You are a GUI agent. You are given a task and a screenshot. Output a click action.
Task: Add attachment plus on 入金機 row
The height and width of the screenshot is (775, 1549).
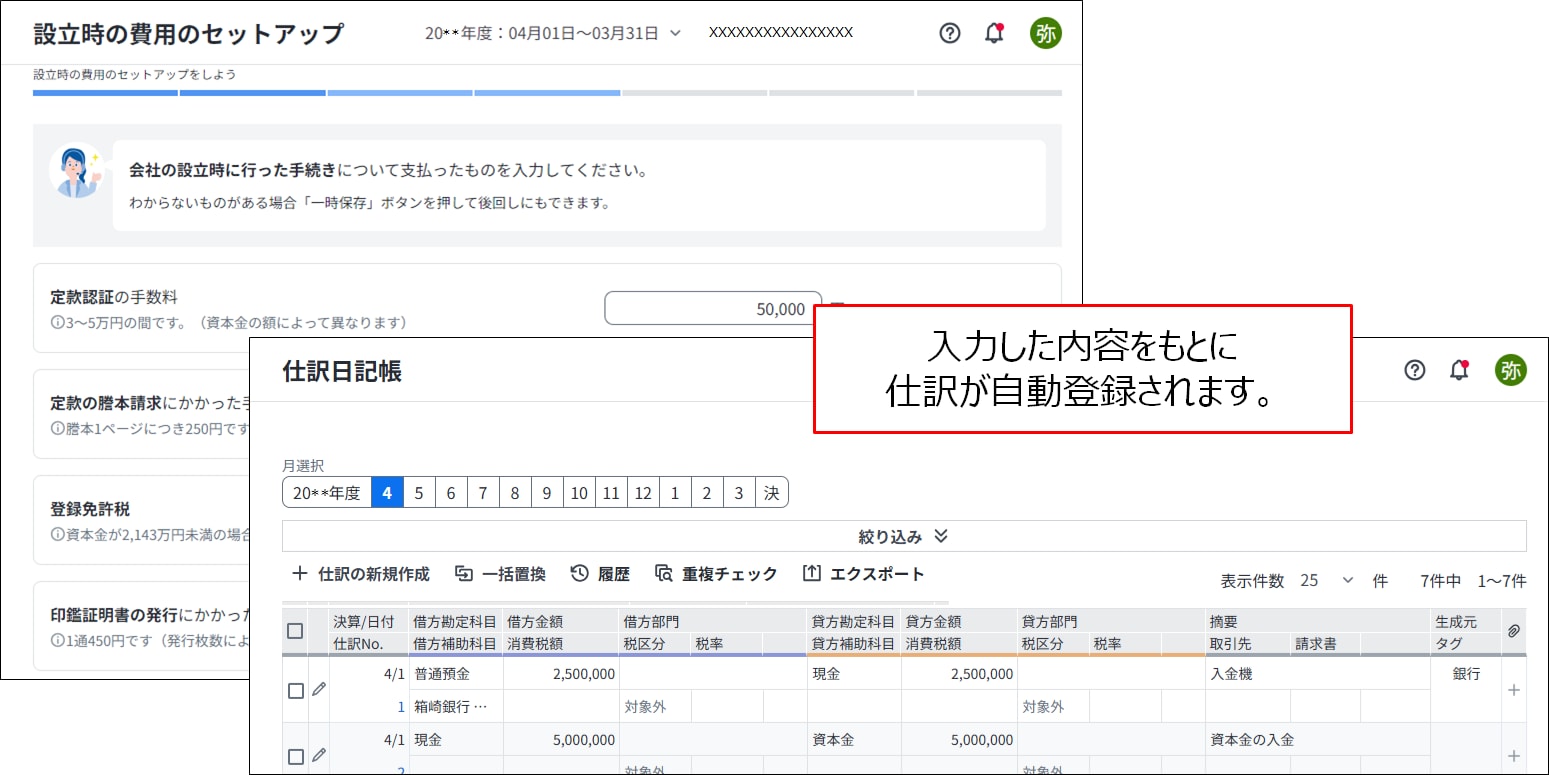point(1514,690)
